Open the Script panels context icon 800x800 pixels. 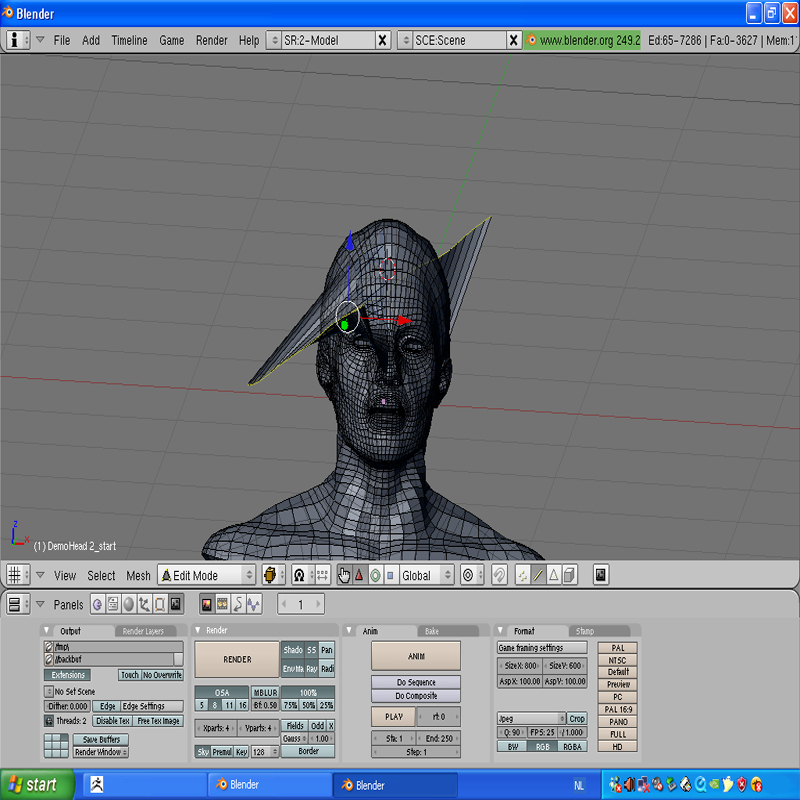113,604
